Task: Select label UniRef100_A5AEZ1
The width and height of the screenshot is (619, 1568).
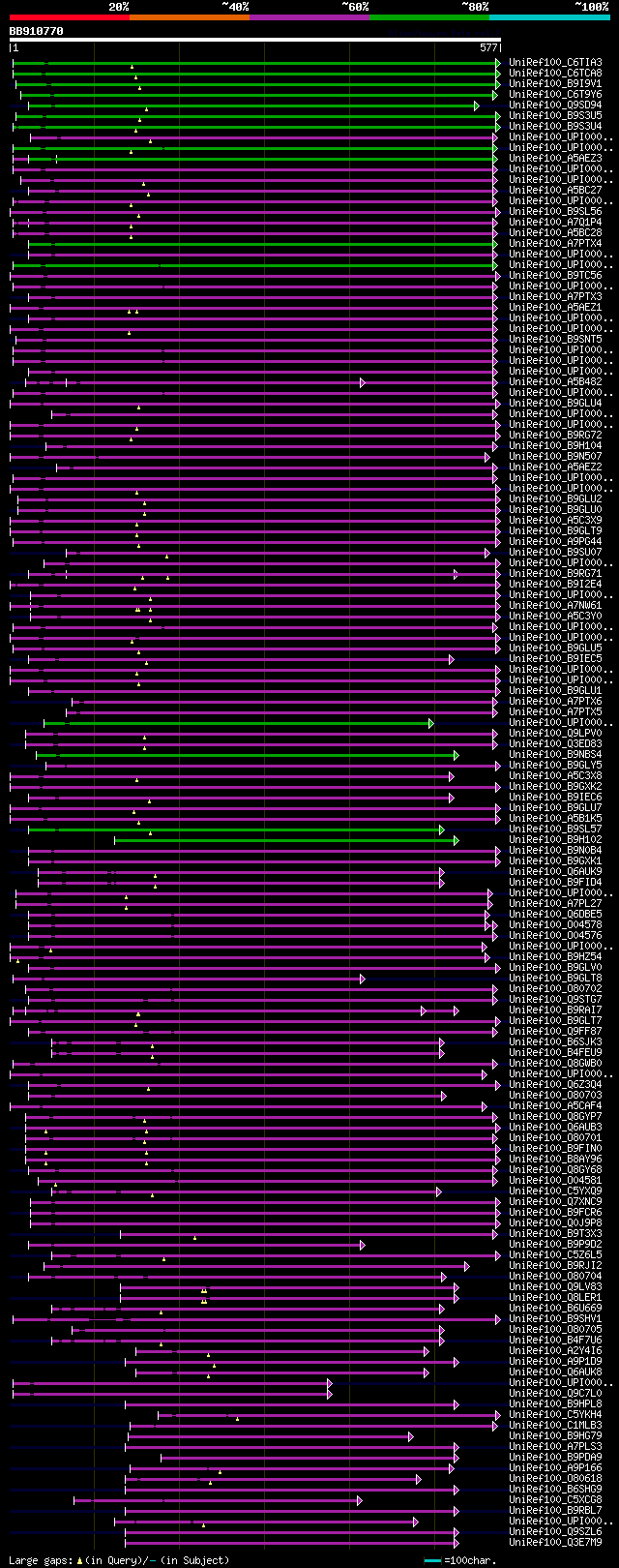Action: pyautogui.click(x=555, y=308)
